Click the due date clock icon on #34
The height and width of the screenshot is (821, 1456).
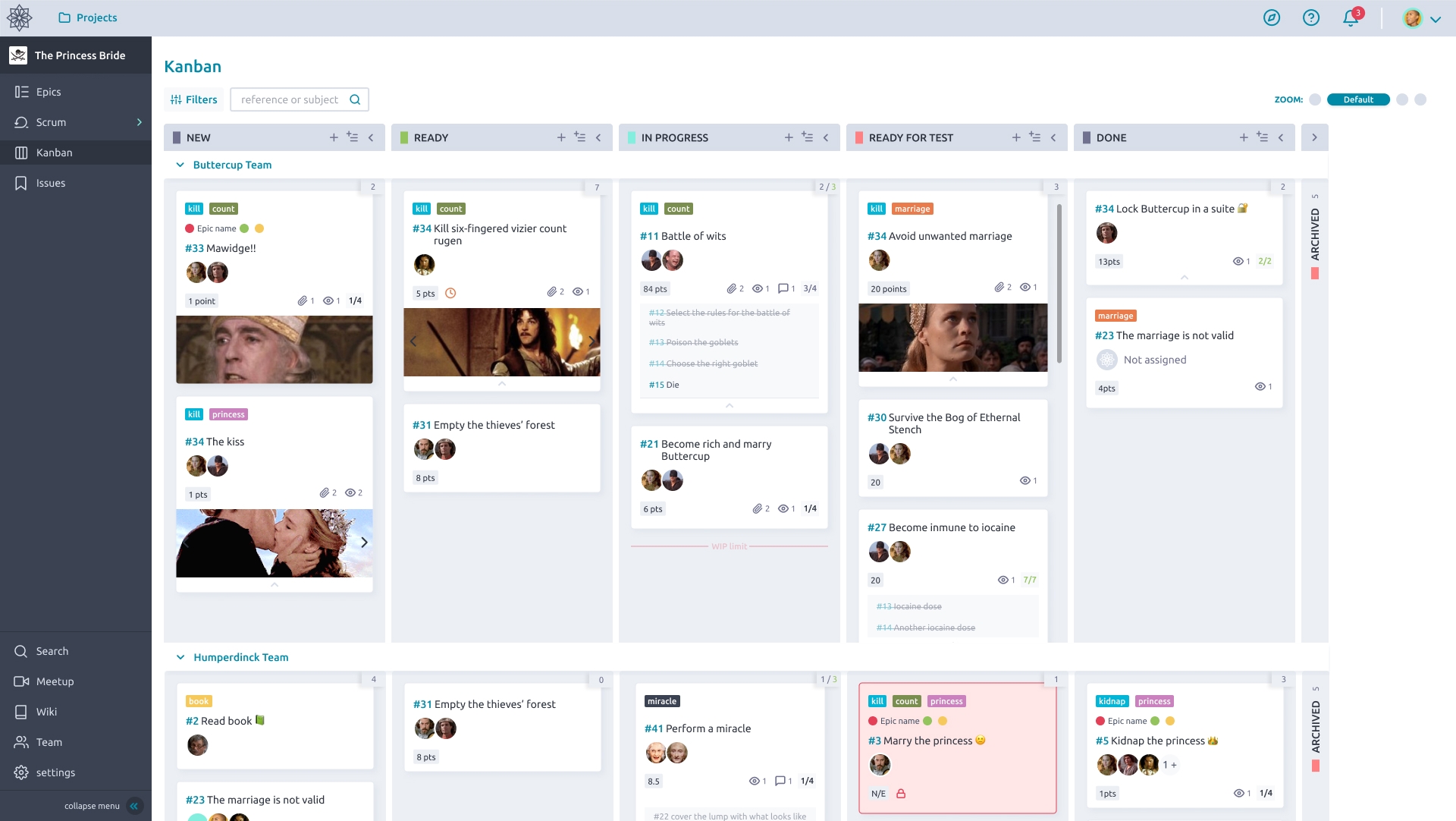[451, 292]
